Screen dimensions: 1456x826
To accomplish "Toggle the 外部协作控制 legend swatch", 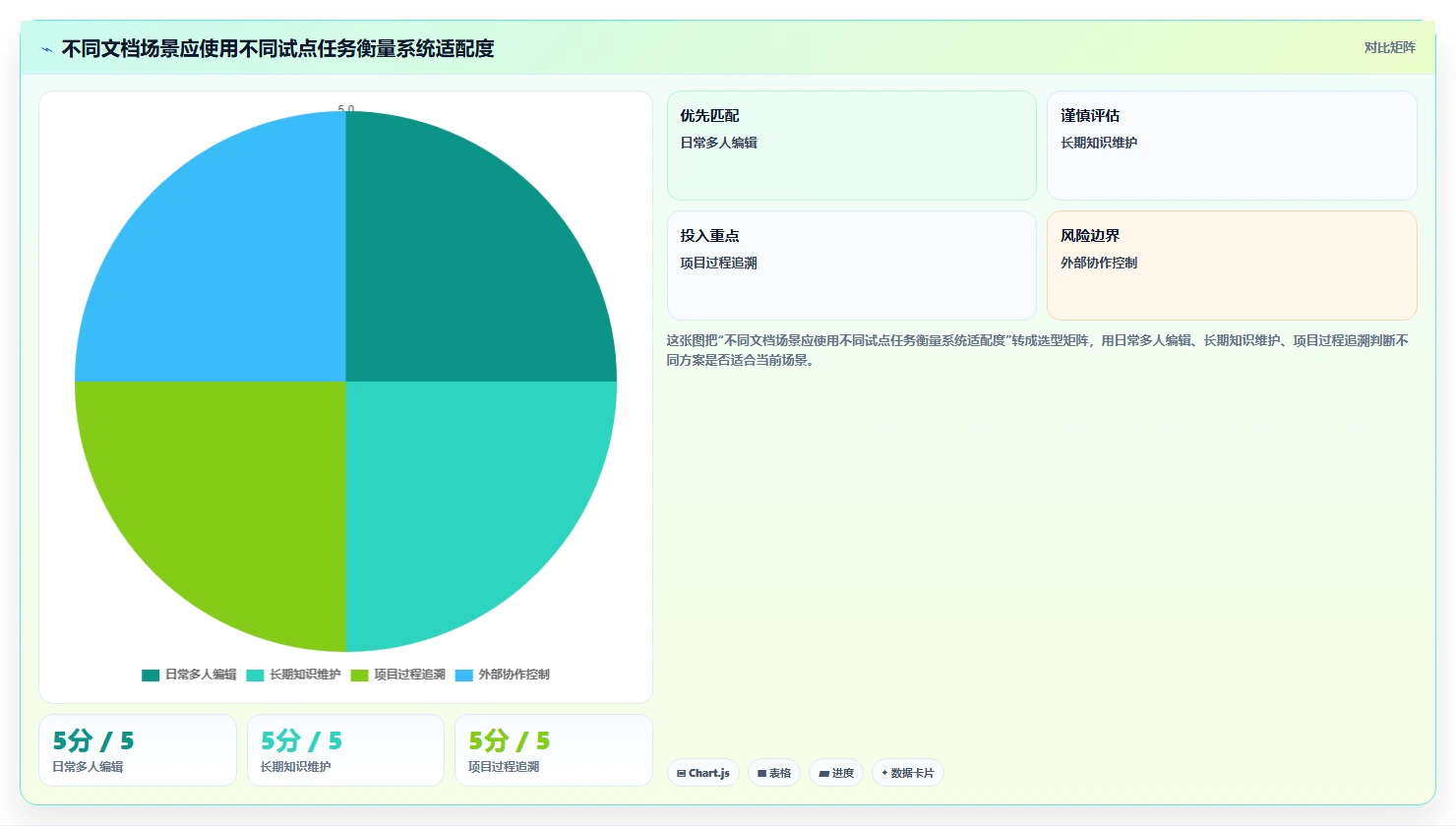I will click(464, 675).
